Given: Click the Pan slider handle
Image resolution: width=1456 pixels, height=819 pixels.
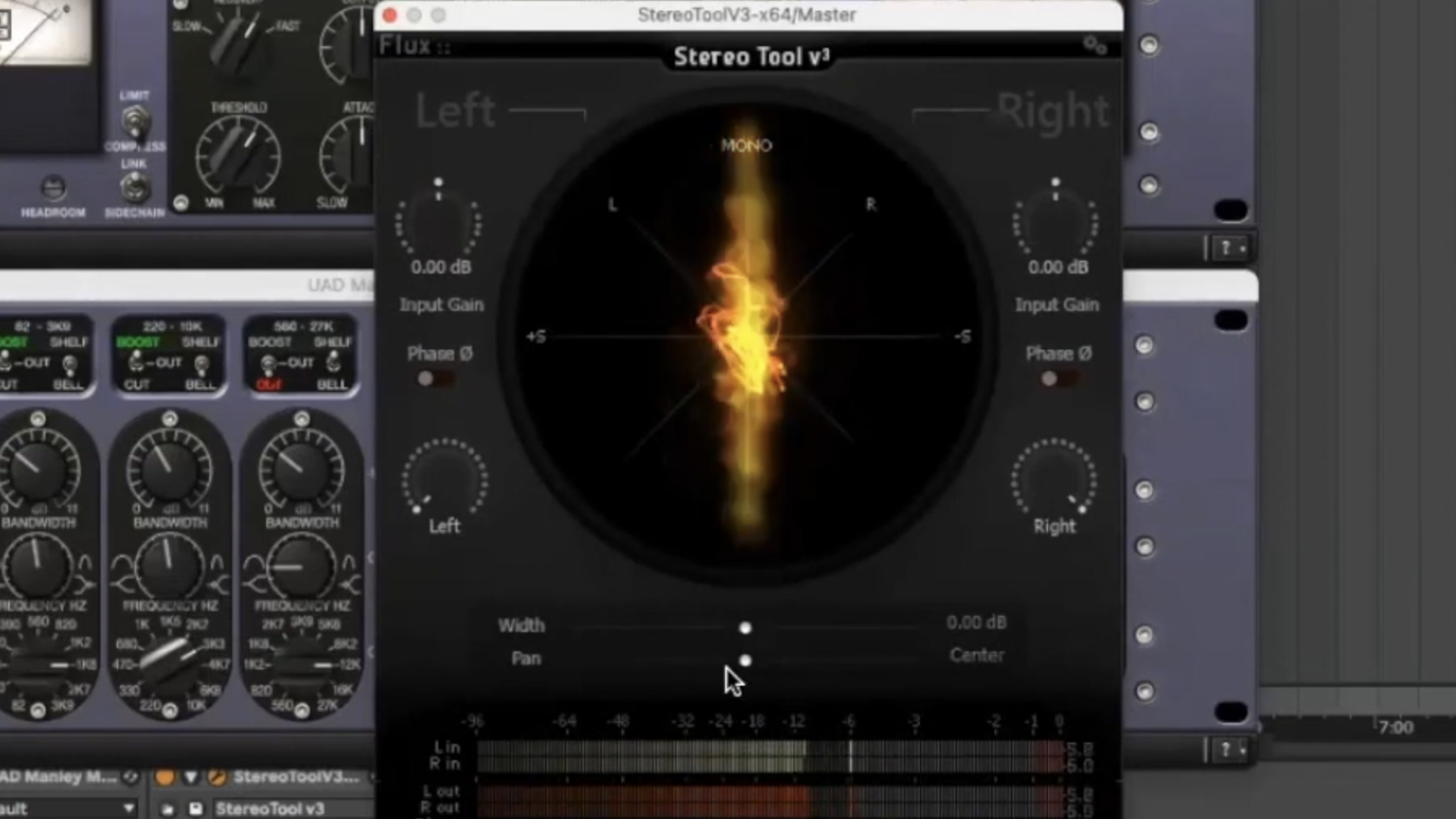Looking at the screenshot, I should pyautogui.click(x=745, y=661).
